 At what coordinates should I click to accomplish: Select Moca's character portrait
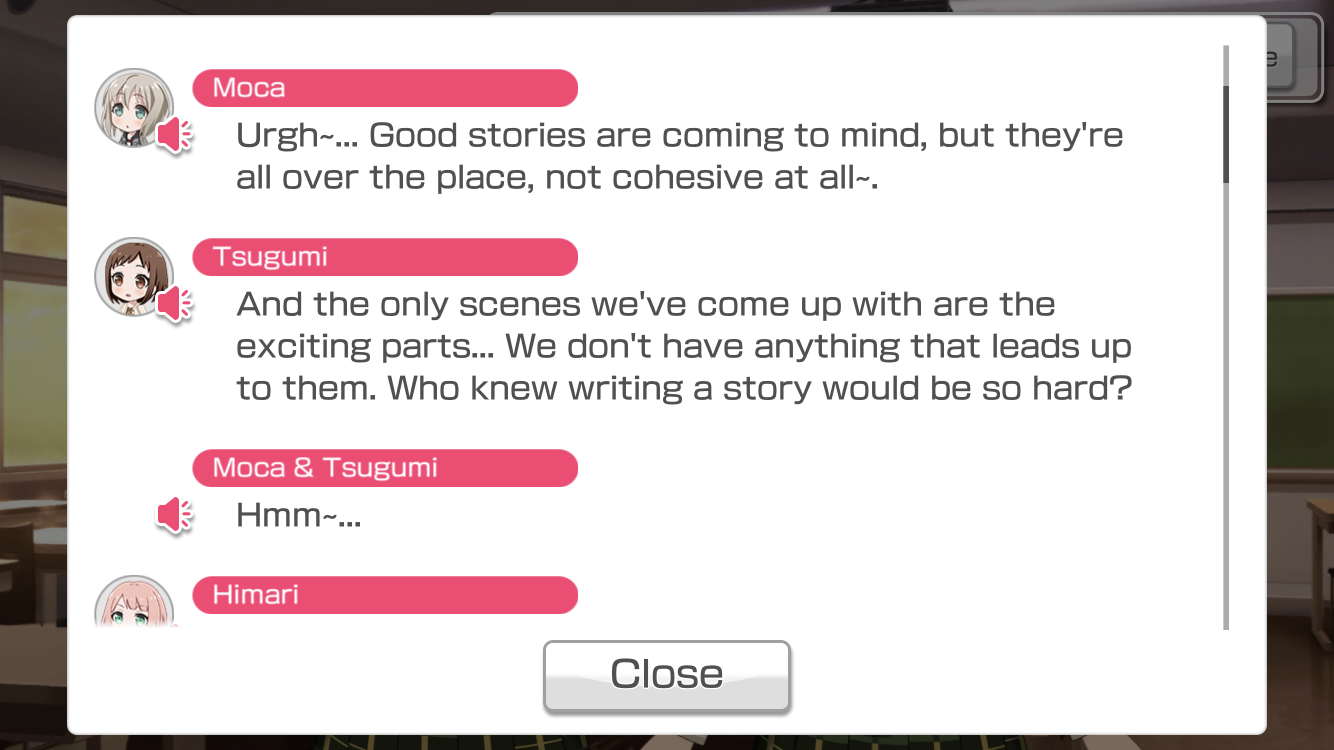pyautogui.click(x=133, y=108)
